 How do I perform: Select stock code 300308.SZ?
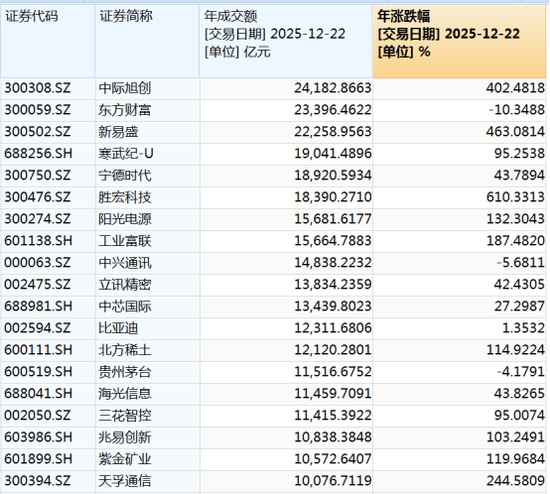[x=38, y=88]
